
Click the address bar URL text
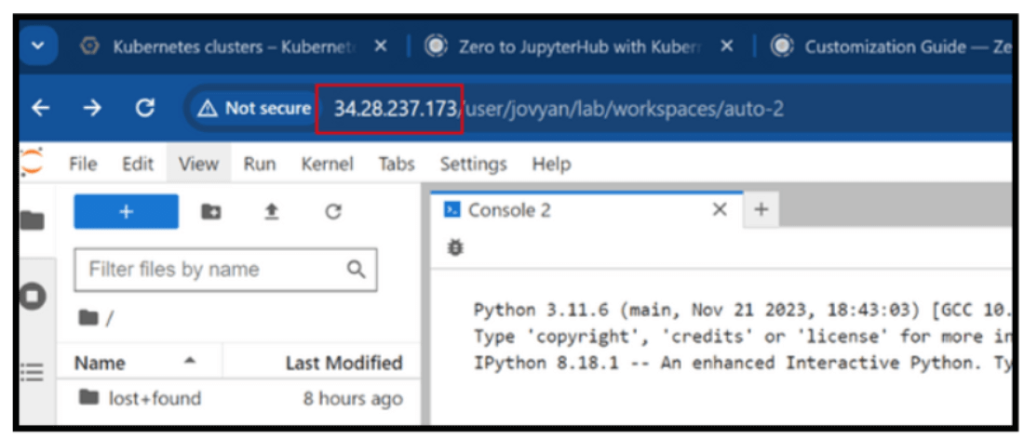coord(559,109)
